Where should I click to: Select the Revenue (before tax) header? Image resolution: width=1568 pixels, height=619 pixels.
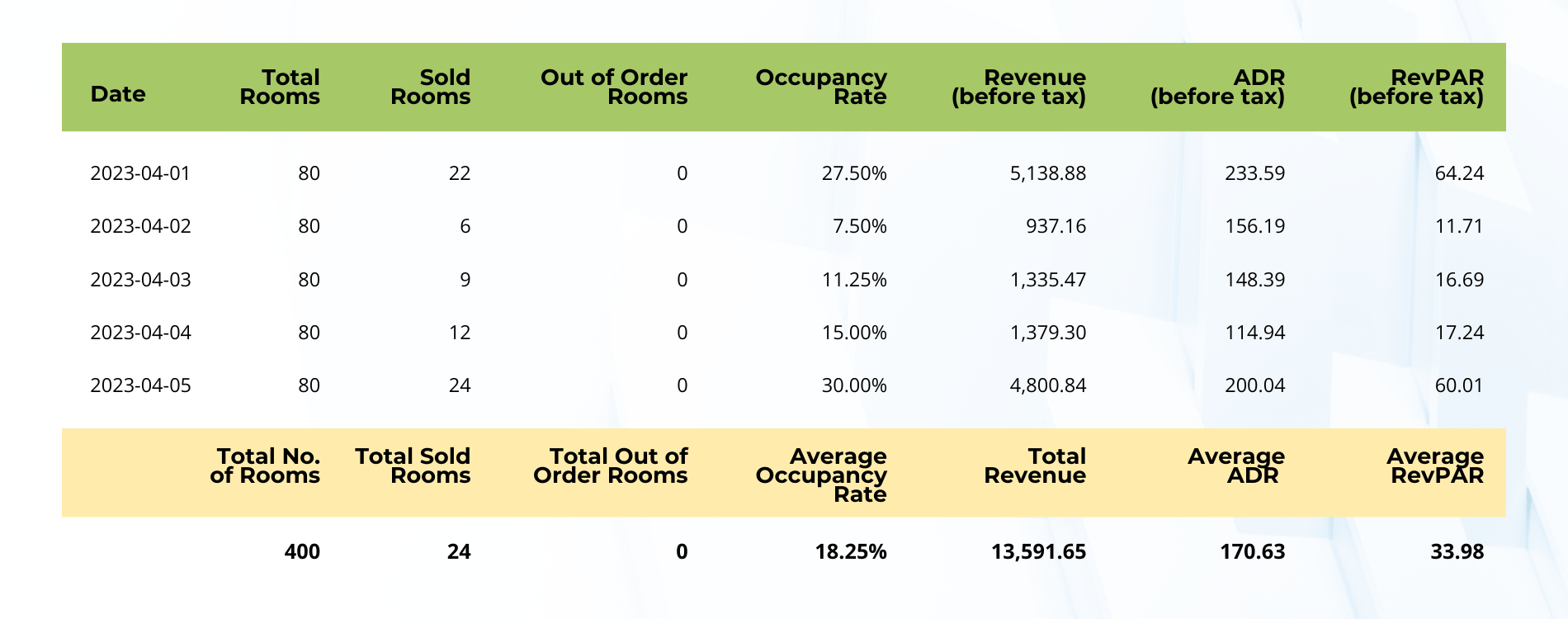pyautogui.click(x=1018, y=87)
